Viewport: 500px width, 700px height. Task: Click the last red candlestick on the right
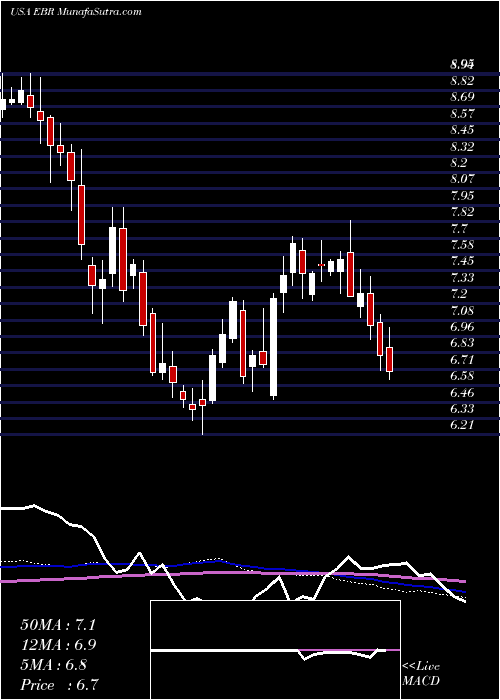coord(389,359)
